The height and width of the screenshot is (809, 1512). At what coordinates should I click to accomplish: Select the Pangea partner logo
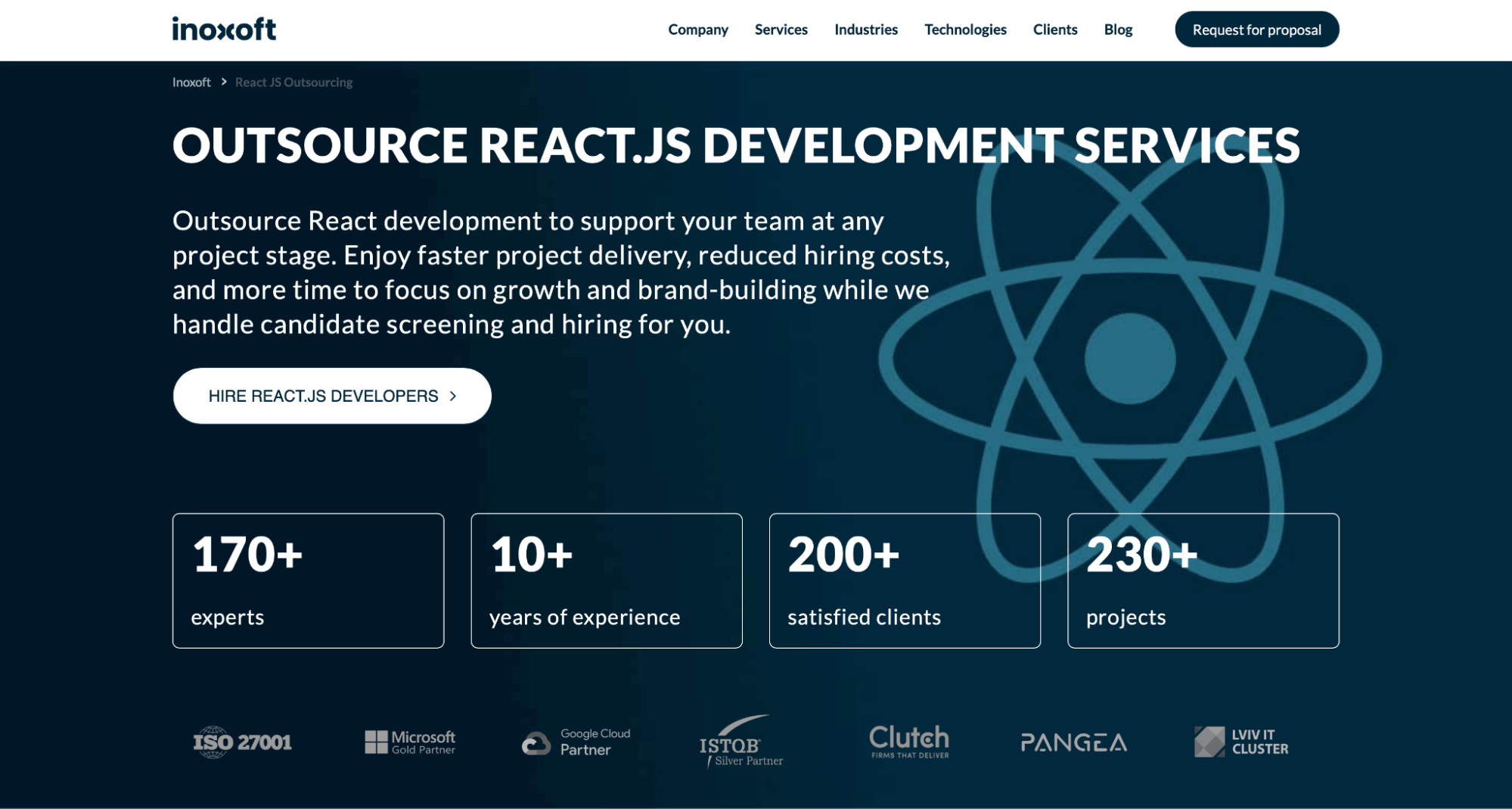click(1073, 743)
